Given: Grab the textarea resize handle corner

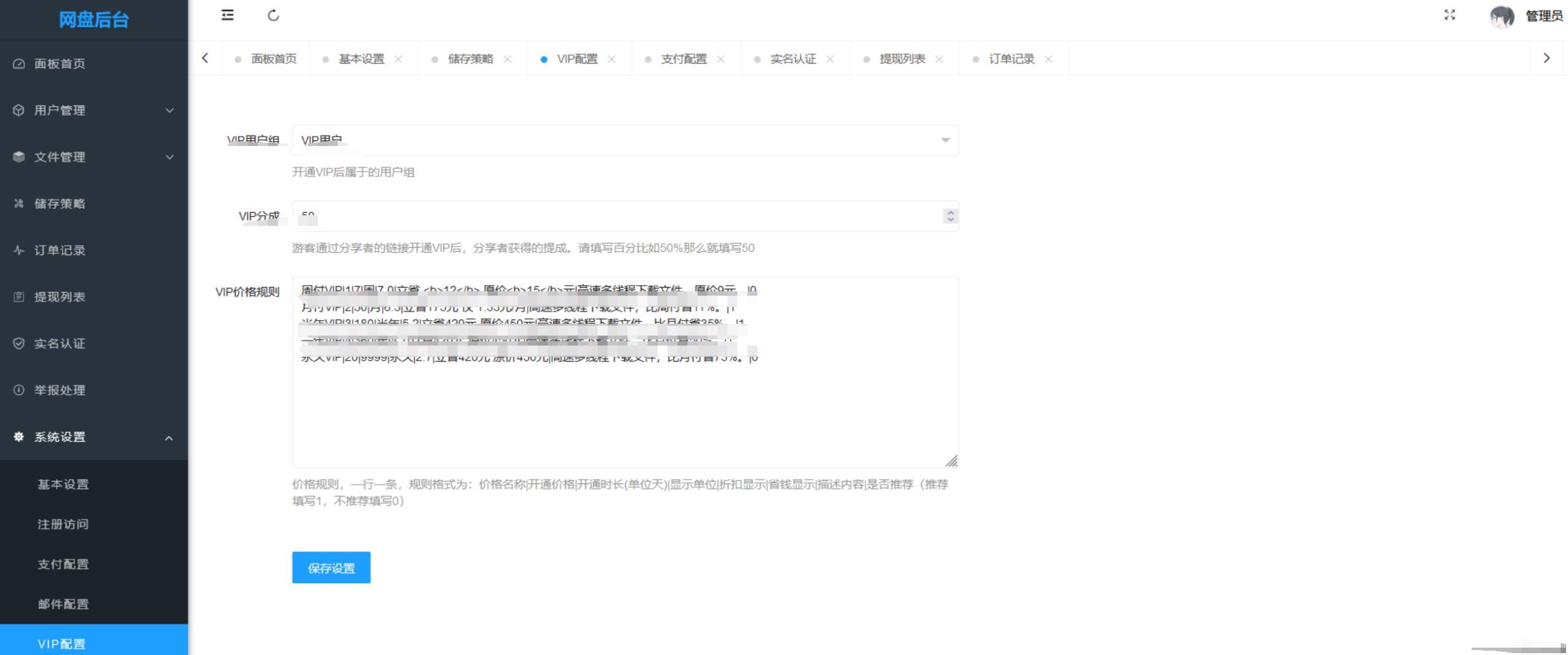Looking at the screenshot, I should pyautogui.click(x=951, y=461).
